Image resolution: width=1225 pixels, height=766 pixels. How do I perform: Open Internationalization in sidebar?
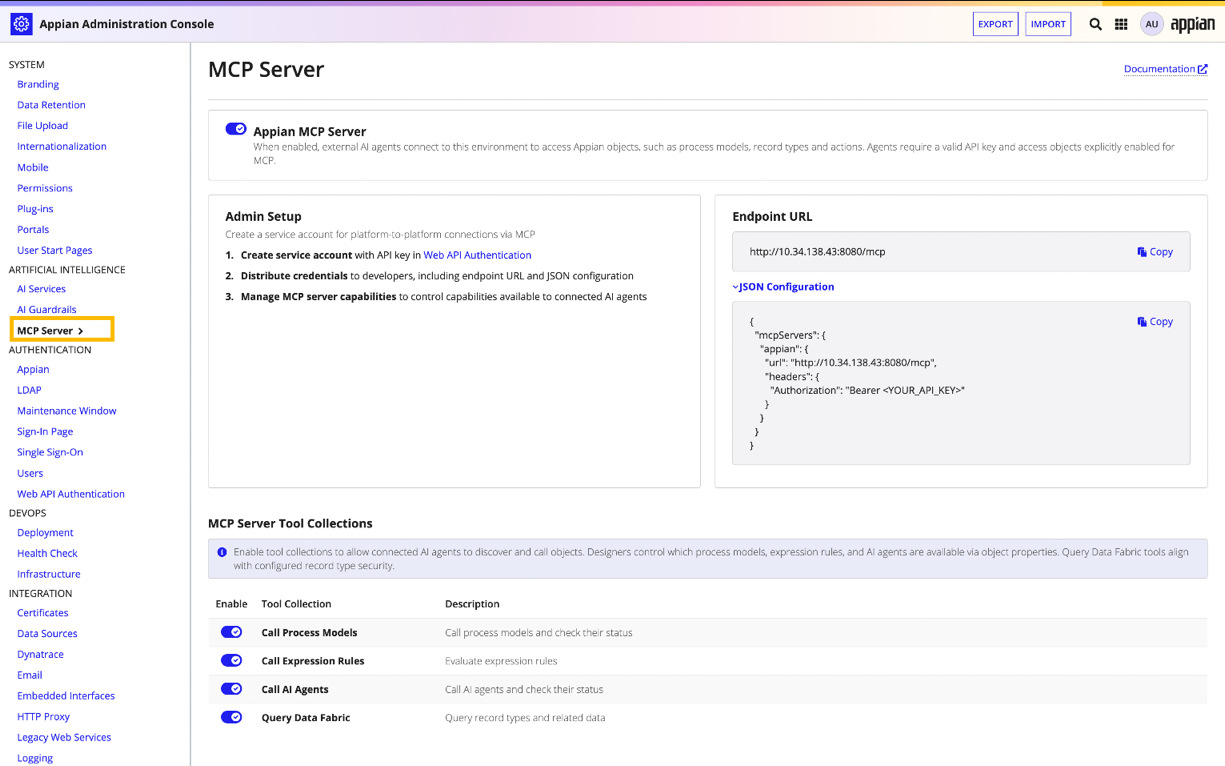(62, 146)
